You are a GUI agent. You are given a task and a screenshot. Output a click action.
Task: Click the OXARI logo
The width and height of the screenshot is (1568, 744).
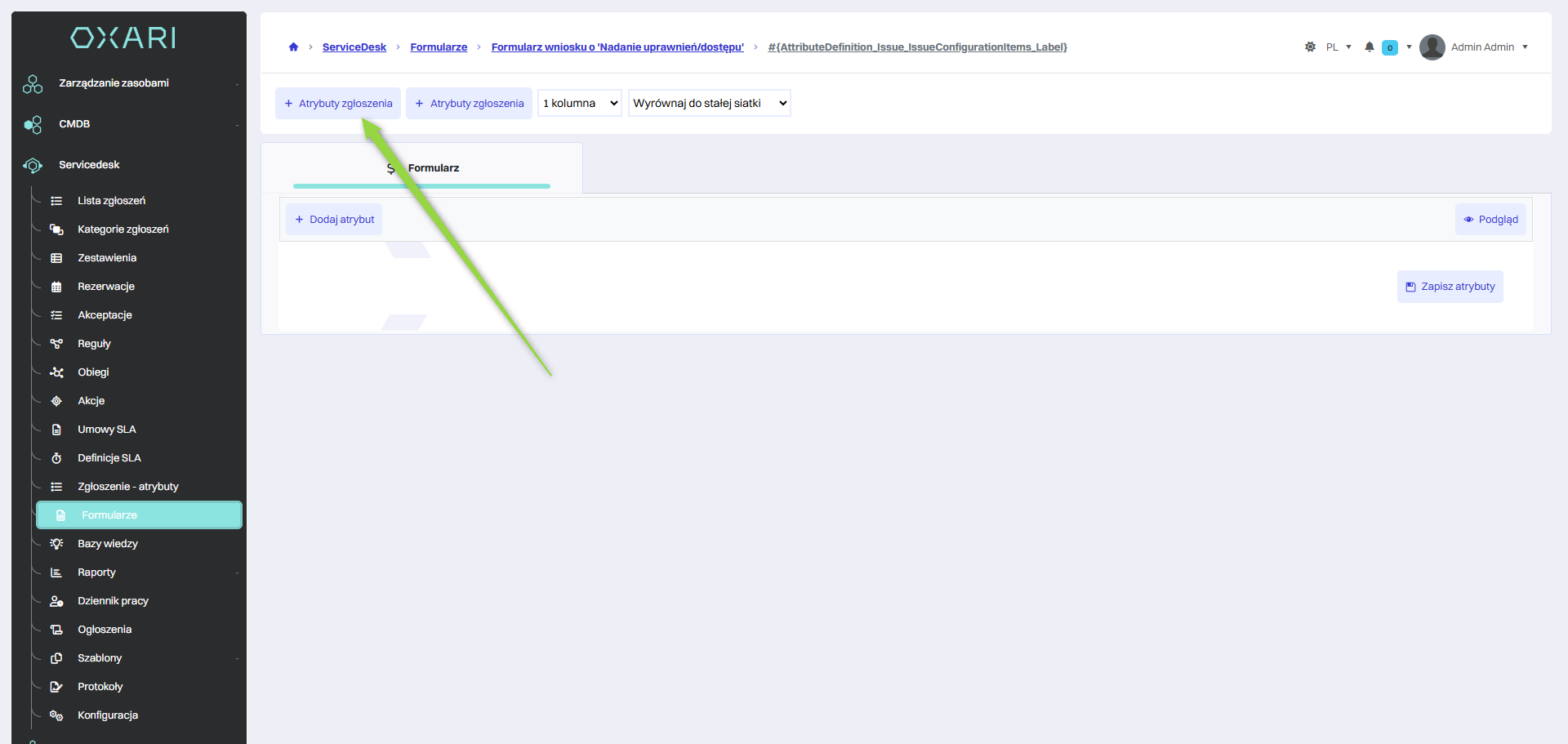click(123, 38)
